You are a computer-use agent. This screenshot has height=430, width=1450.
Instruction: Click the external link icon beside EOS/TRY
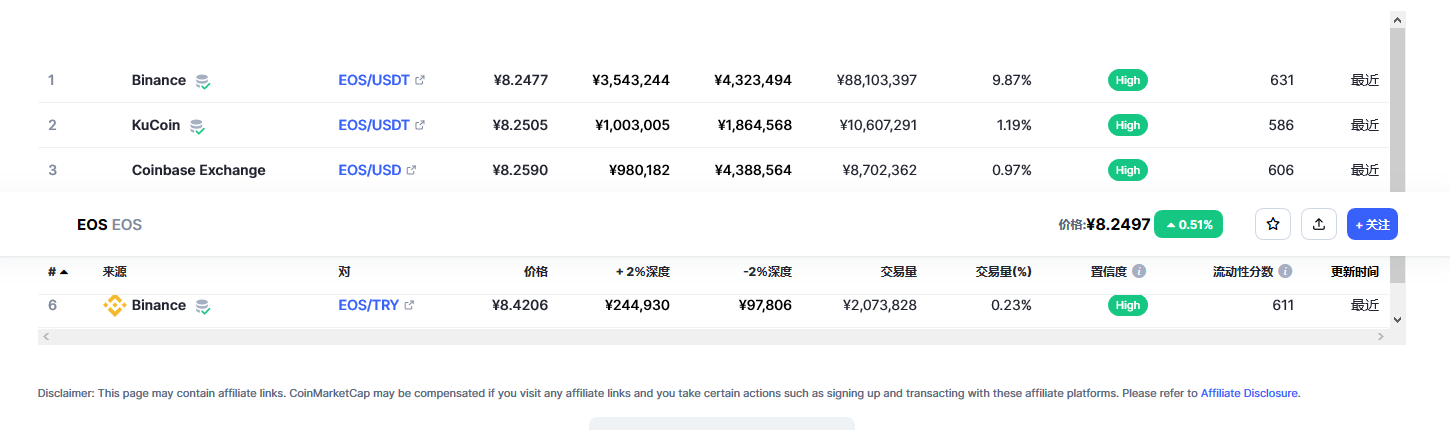(409, 305)
